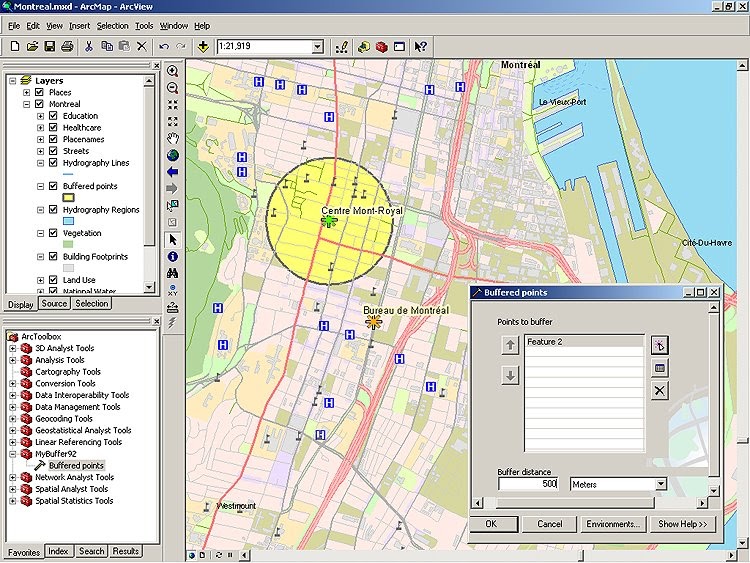
Task: Select the Pan hand tool
Action: [173, 138]
